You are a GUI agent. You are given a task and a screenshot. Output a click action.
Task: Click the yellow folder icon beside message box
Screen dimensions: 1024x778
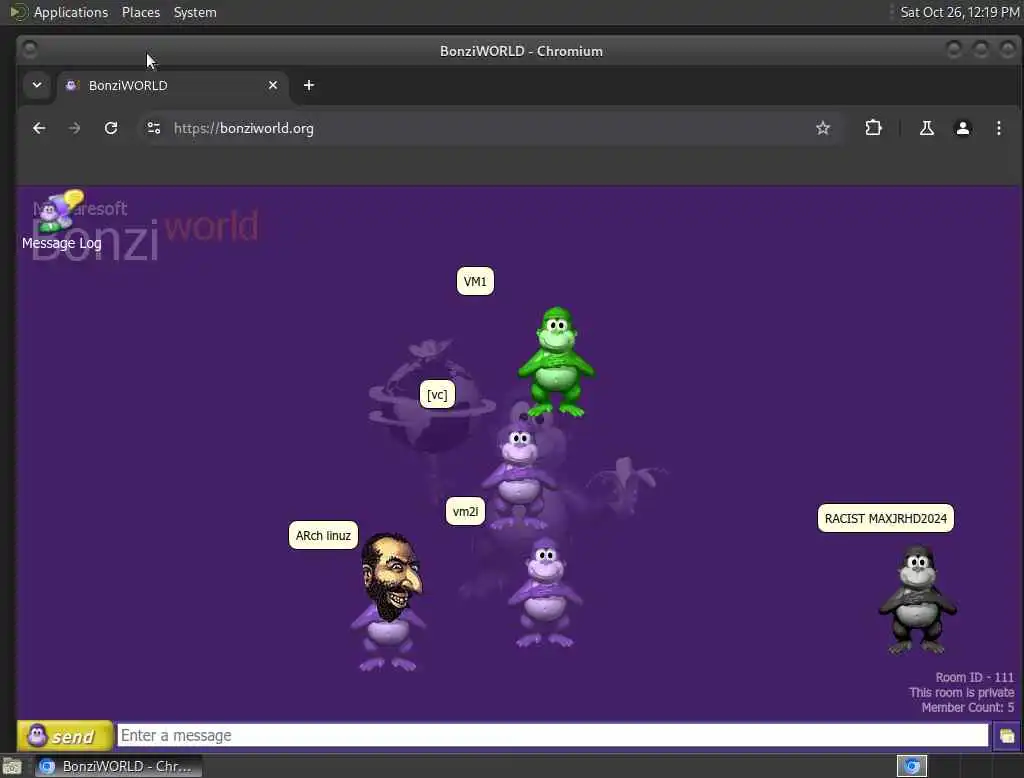1006,736
